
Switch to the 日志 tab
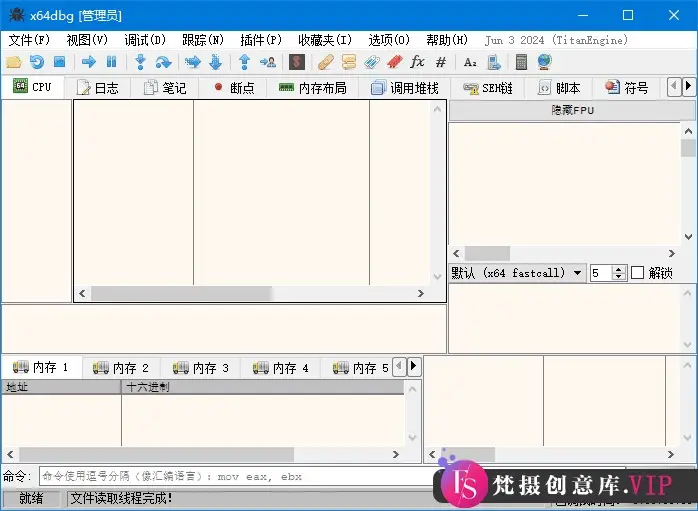pos(98,88)
